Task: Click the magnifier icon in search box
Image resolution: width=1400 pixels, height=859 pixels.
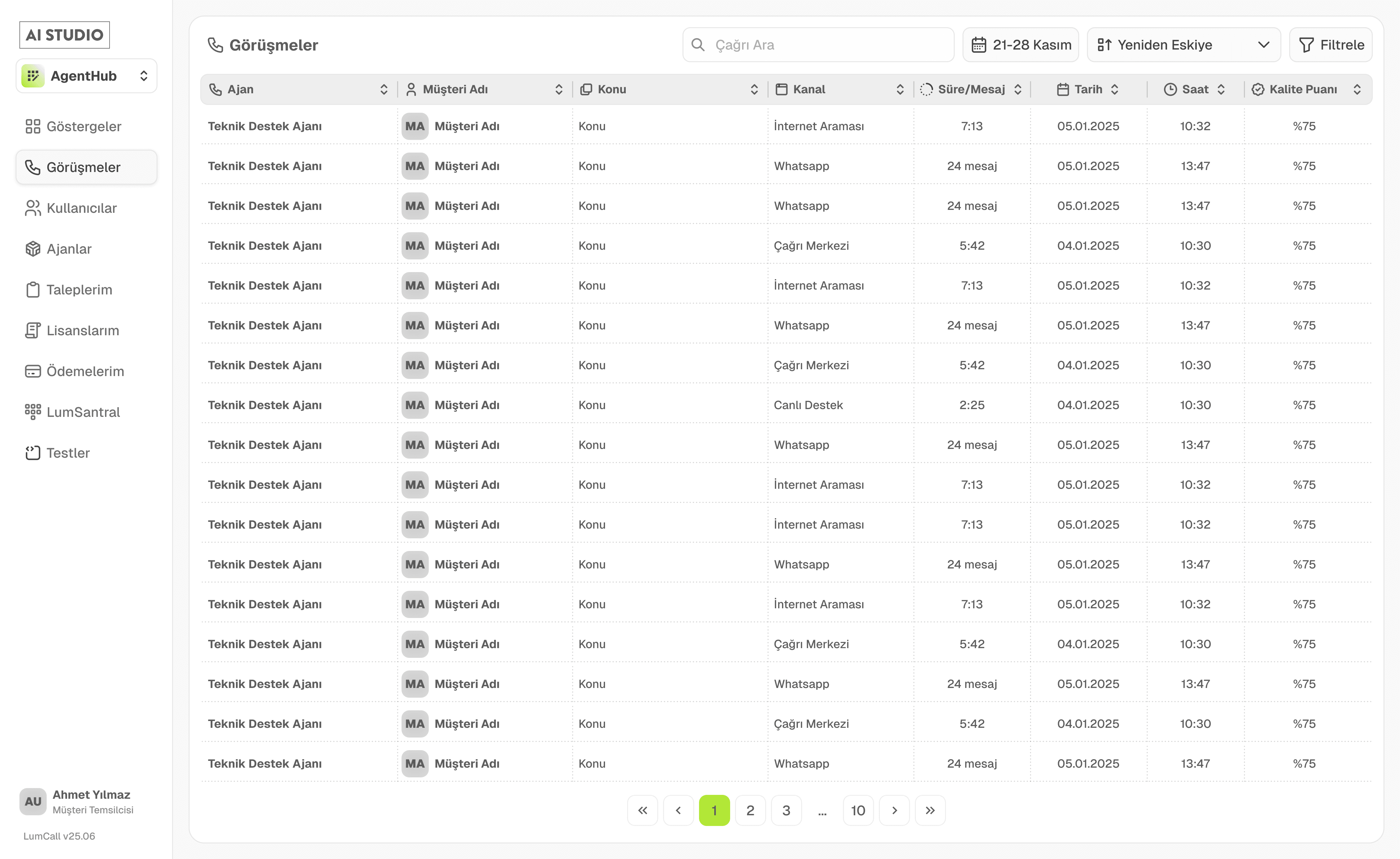Action: [698, 45]
